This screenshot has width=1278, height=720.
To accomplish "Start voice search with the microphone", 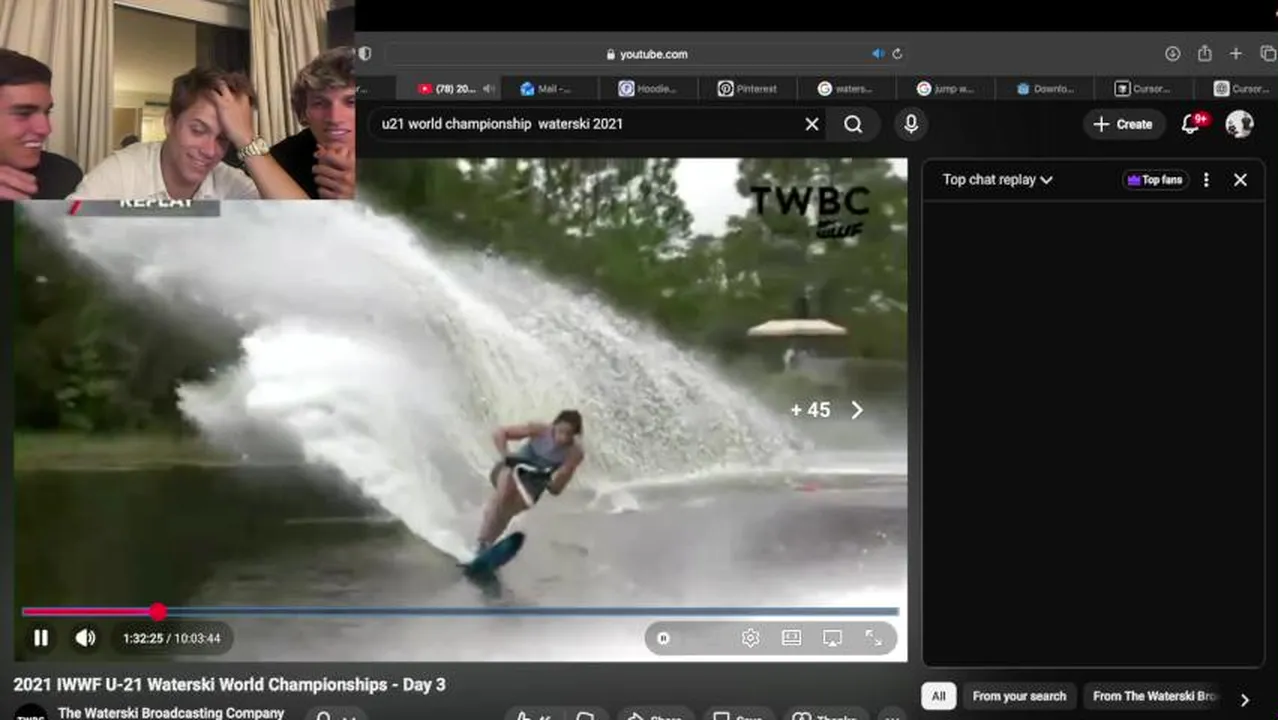I will point(911,124).
